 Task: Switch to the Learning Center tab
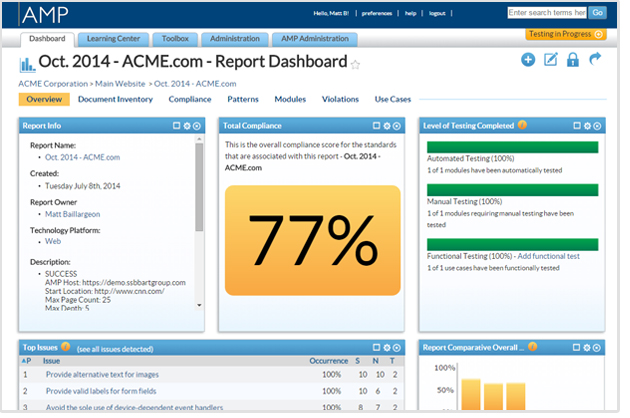click(x=113, y=39)
